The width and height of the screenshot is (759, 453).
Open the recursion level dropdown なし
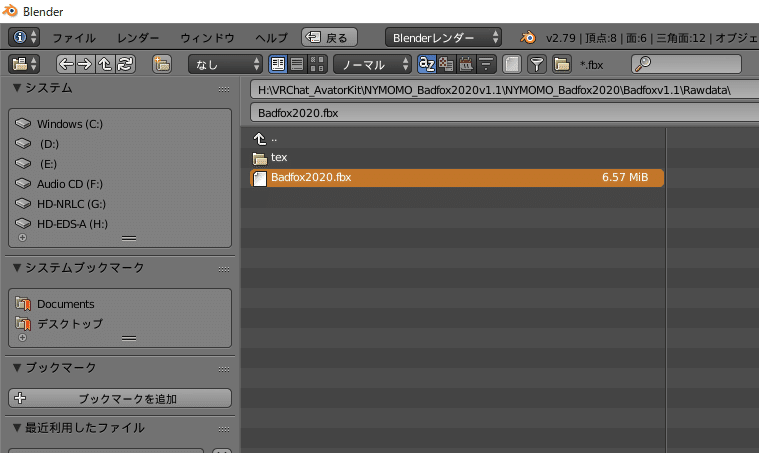coord(226,64)
